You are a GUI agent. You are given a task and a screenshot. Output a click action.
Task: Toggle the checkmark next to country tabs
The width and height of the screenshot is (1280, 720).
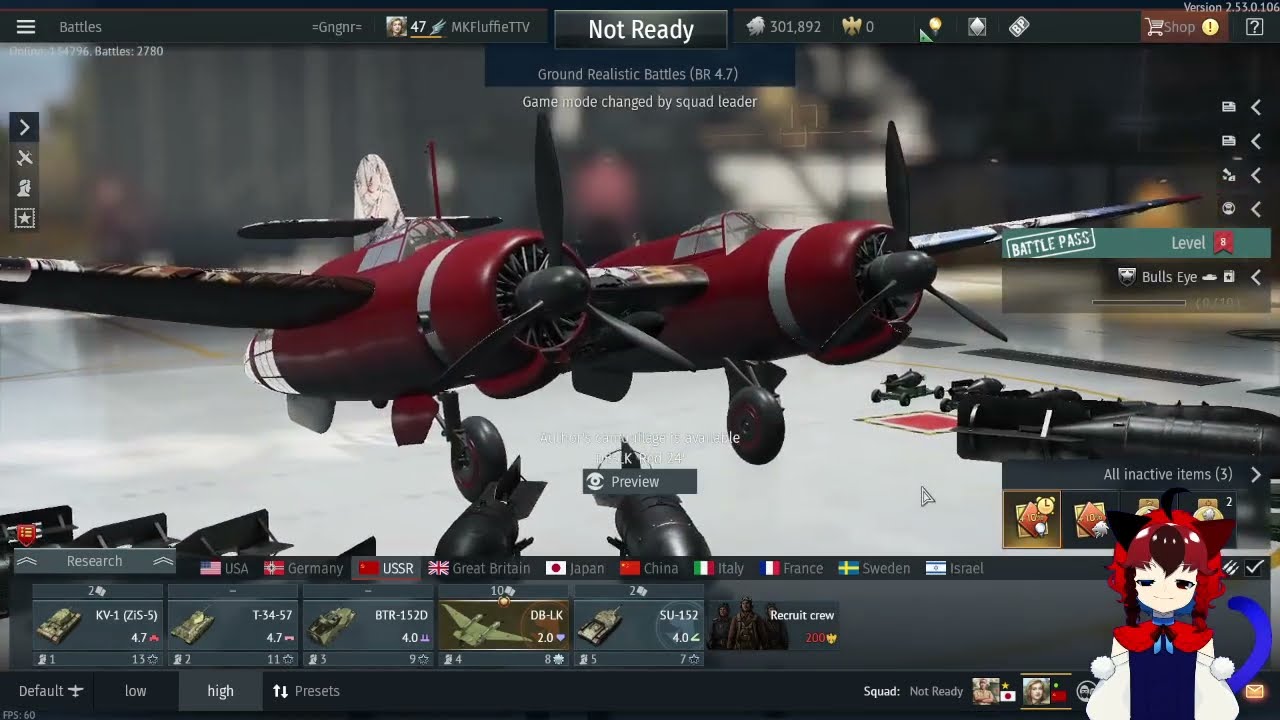point(1254,568)
